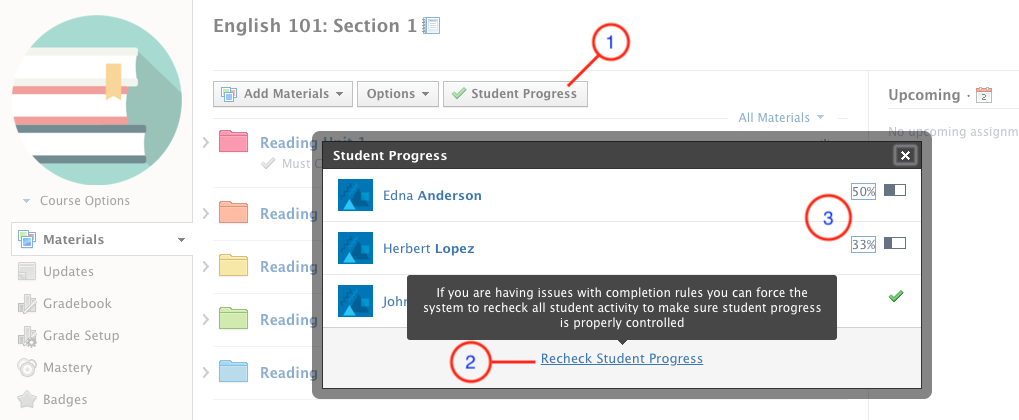Click the Student Progress button

click(515, 94)
